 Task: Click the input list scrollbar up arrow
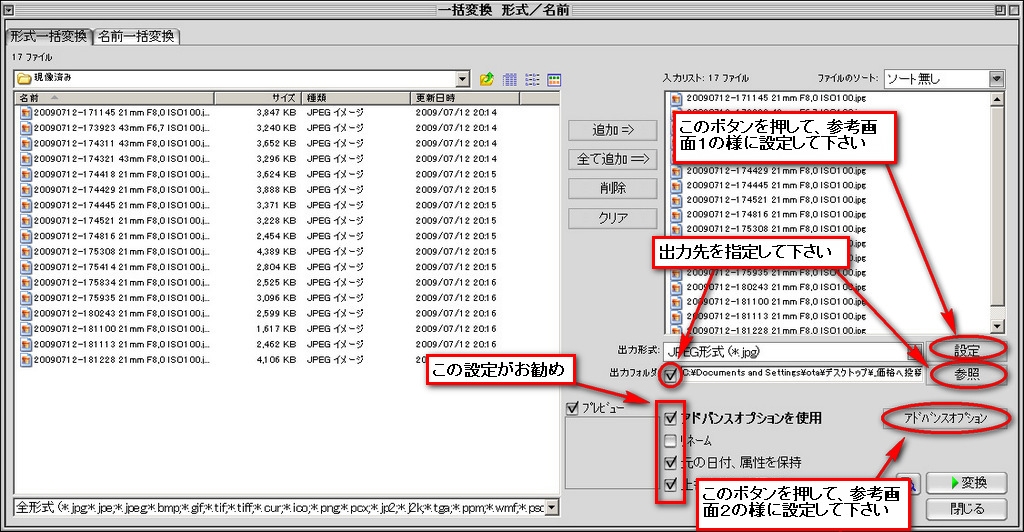tap(997, 99)
